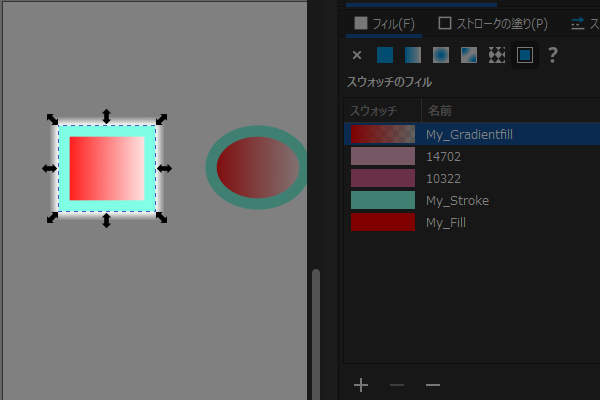Choose the Radial gradient fill icon
The height and width of the screenshot is (400, 600).
pyautogui.click(x=441, y=55)
